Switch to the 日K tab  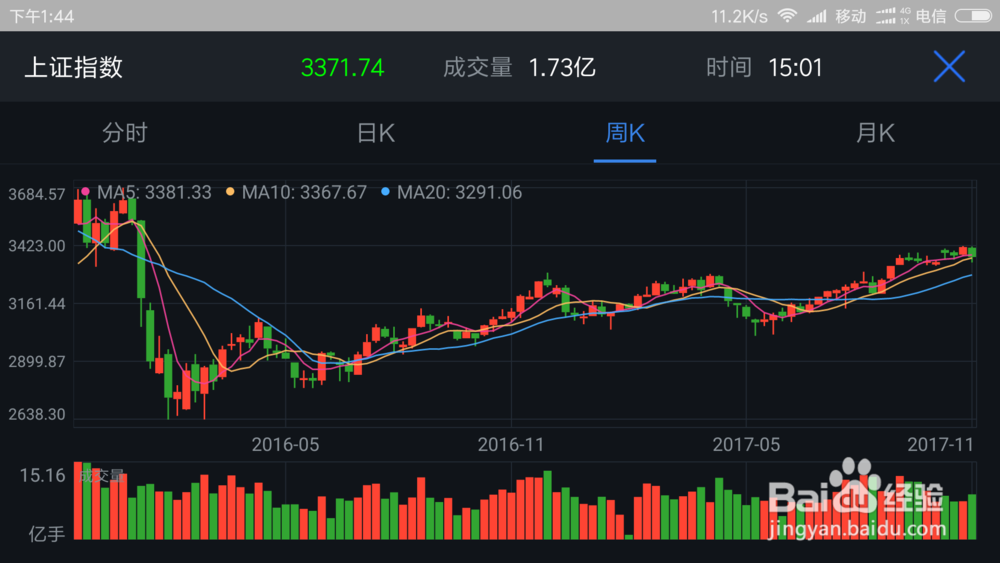(x=376, y=133)
